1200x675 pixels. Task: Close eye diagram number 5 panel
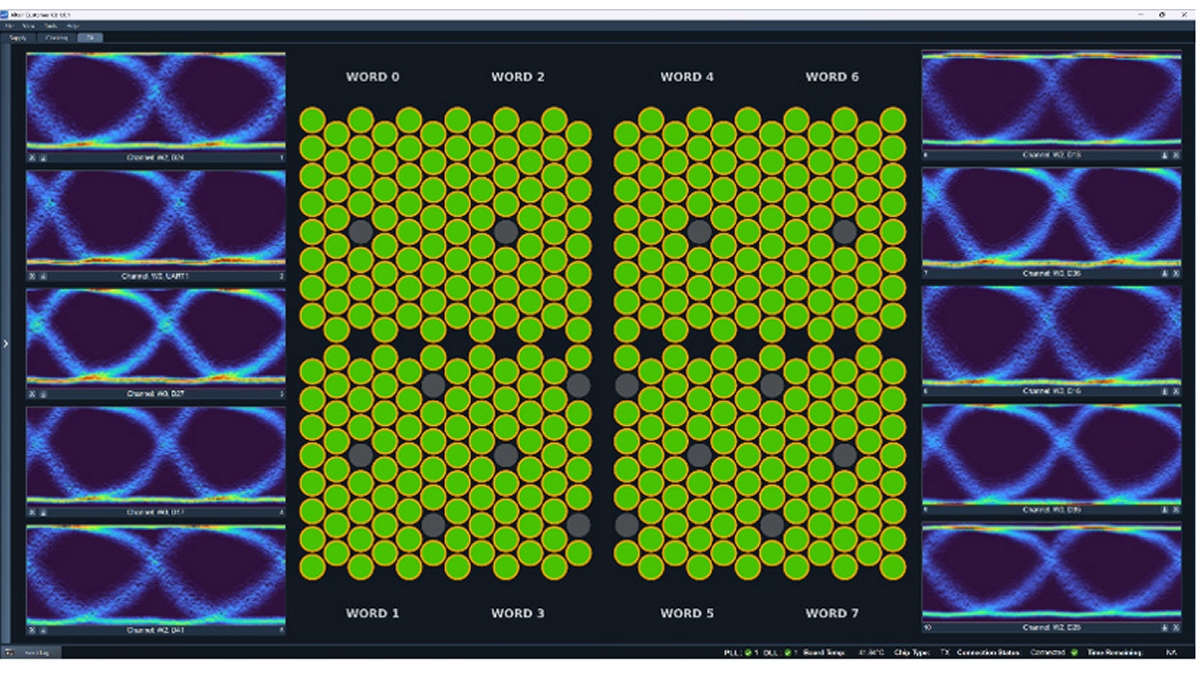[31, 630]
